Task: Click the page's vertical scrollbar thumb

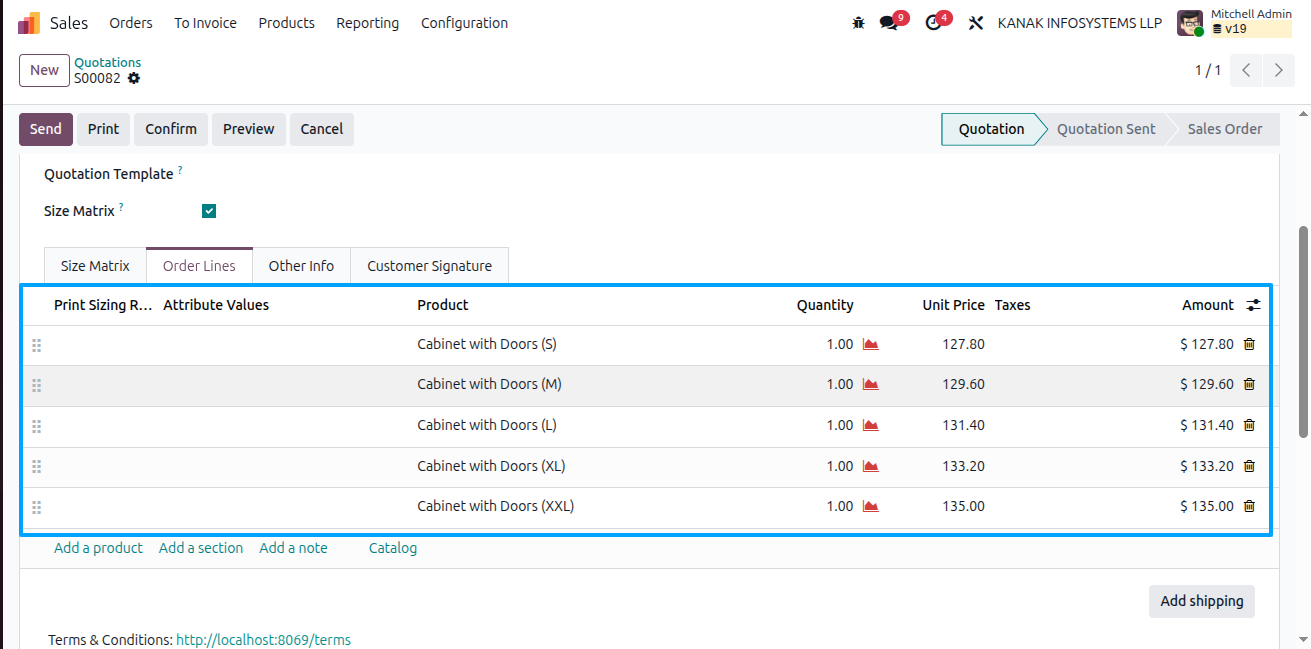Action: pos(1303,330)
